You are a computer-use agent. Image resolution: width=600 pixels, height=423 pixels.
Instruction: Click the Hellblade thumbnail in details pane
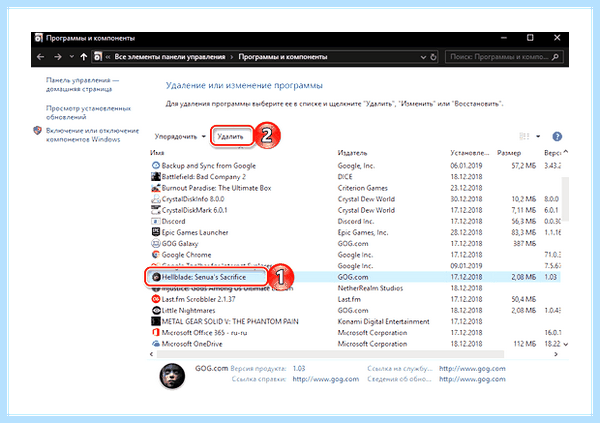172,376
